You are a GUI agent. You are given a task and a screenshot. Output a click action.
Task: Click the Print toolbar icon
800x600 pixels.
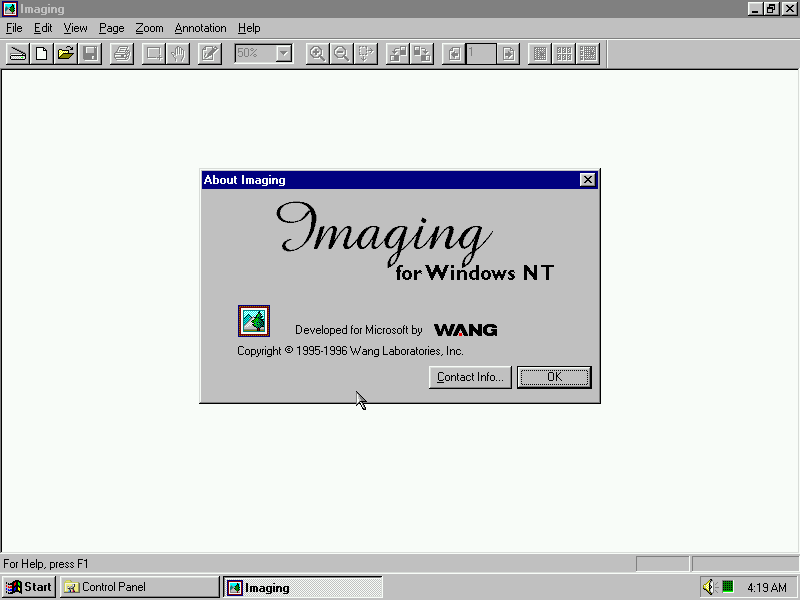[x=121, y=54]
